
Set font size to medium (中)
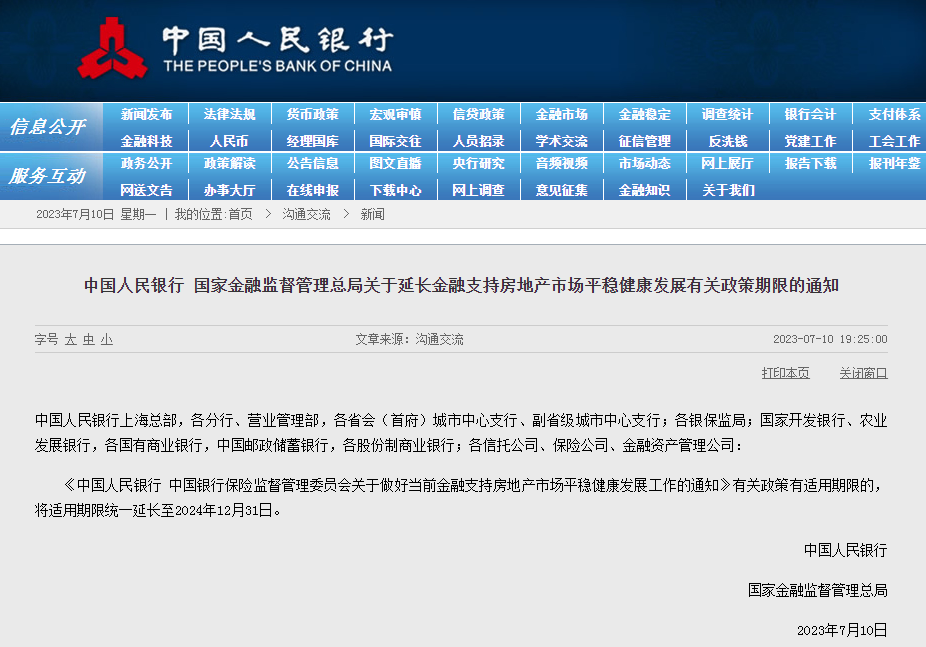click(x=89, y=340)
